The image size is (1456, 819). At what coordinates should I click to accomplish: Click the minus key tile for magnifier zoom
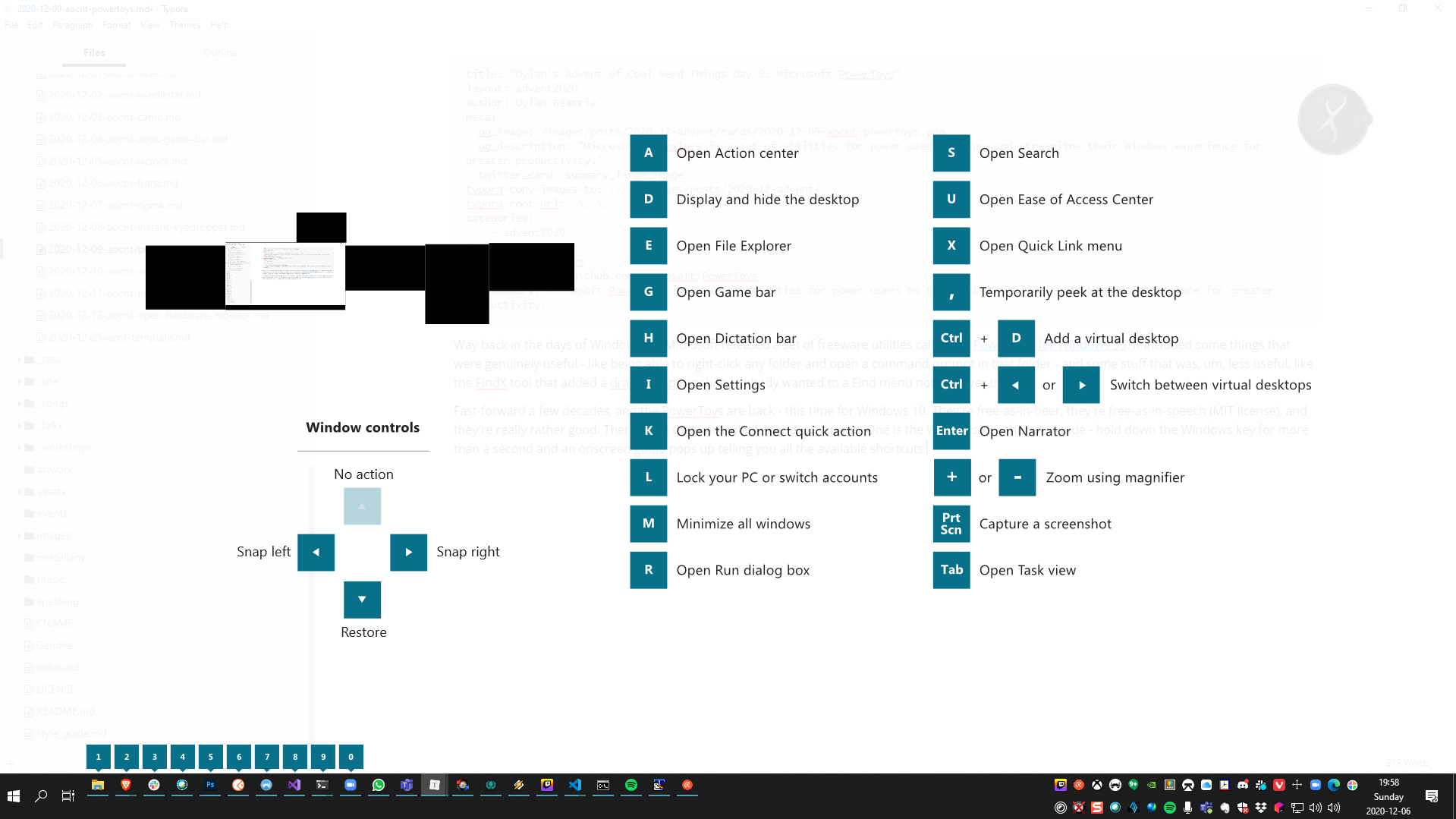tap(1017, 477)
